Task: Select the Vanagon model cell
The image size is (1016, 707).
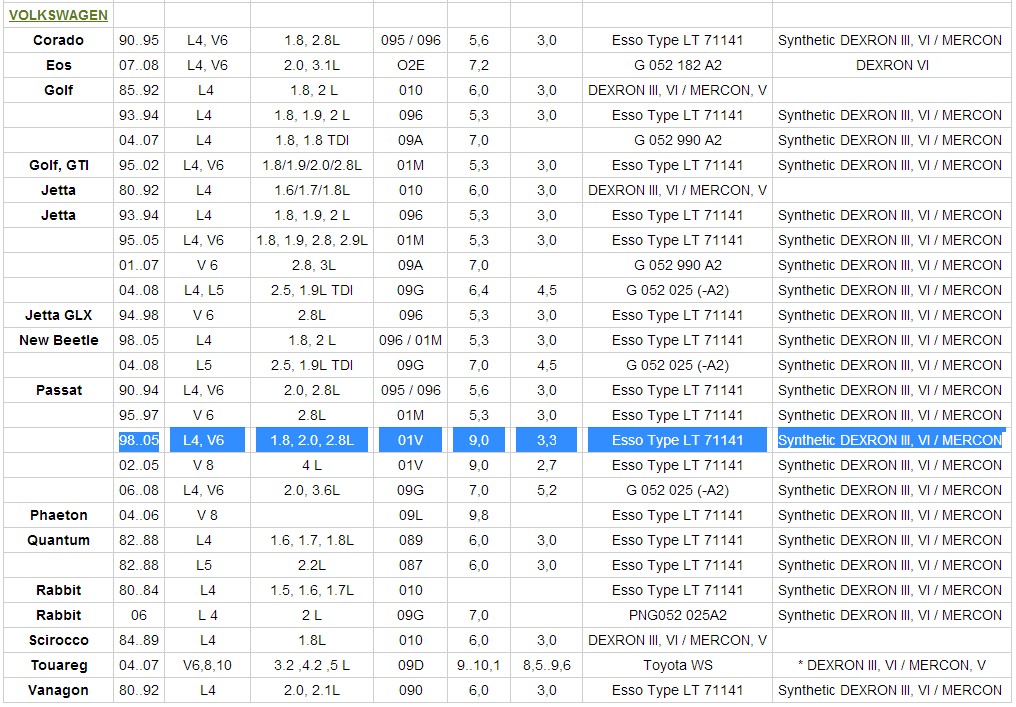Action: (x=58, y=690)
